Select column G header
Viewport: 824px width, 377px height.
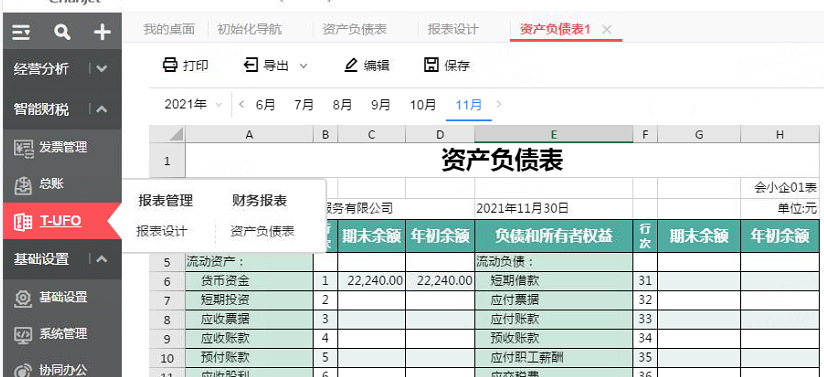click(x=699, y=135)
